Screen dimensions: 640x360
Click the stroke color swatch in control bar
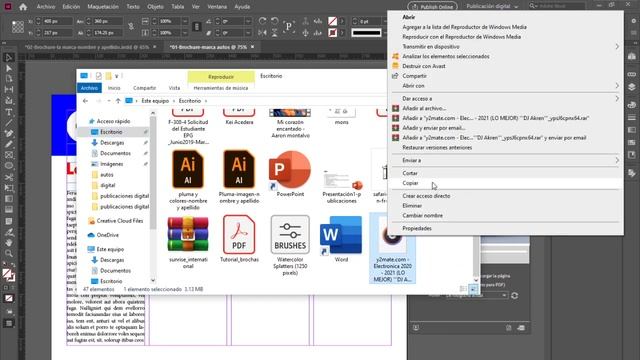333,32
